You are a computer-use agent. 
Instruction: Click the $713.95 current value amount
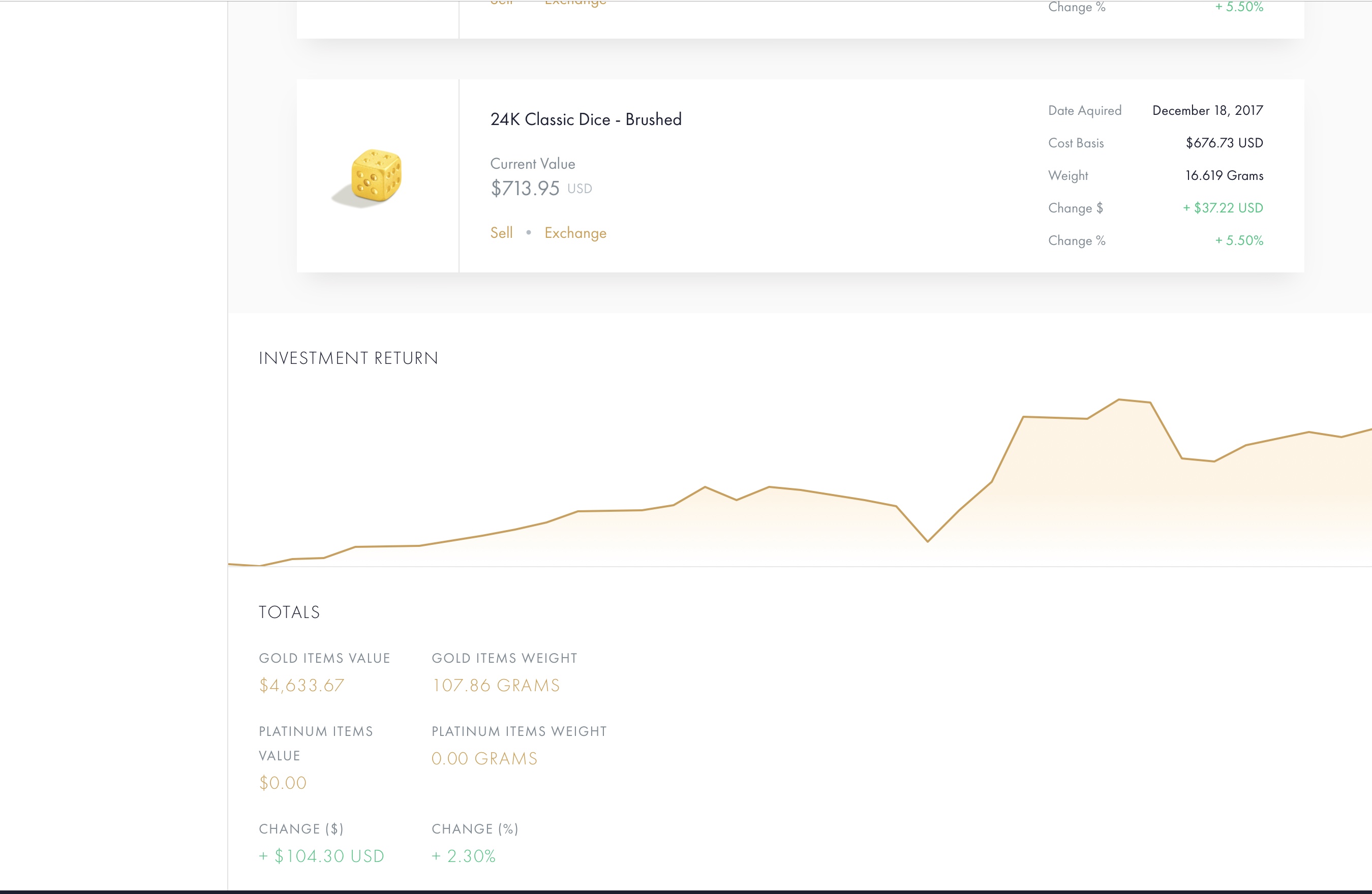525,189
